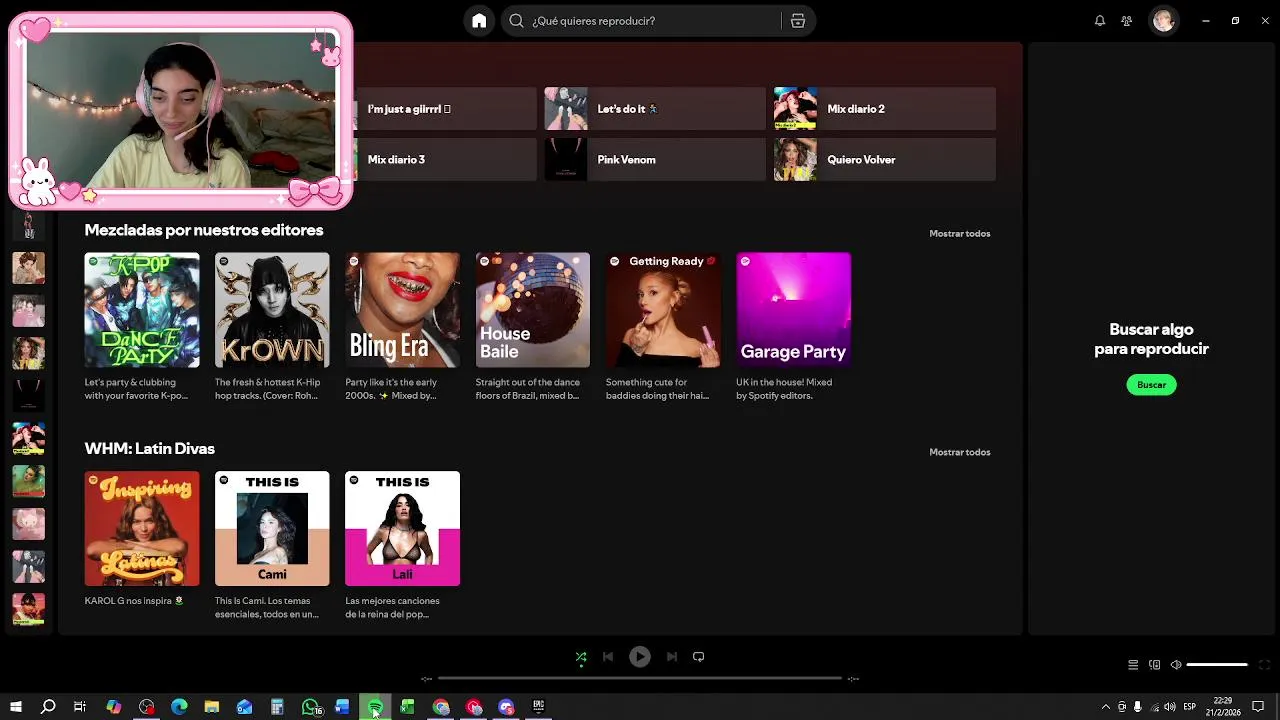Viewport: 1280px width, 720px height.
Task: Open the "I'm just a giirrrl" shortcut
Action: (x=446, y=109)
